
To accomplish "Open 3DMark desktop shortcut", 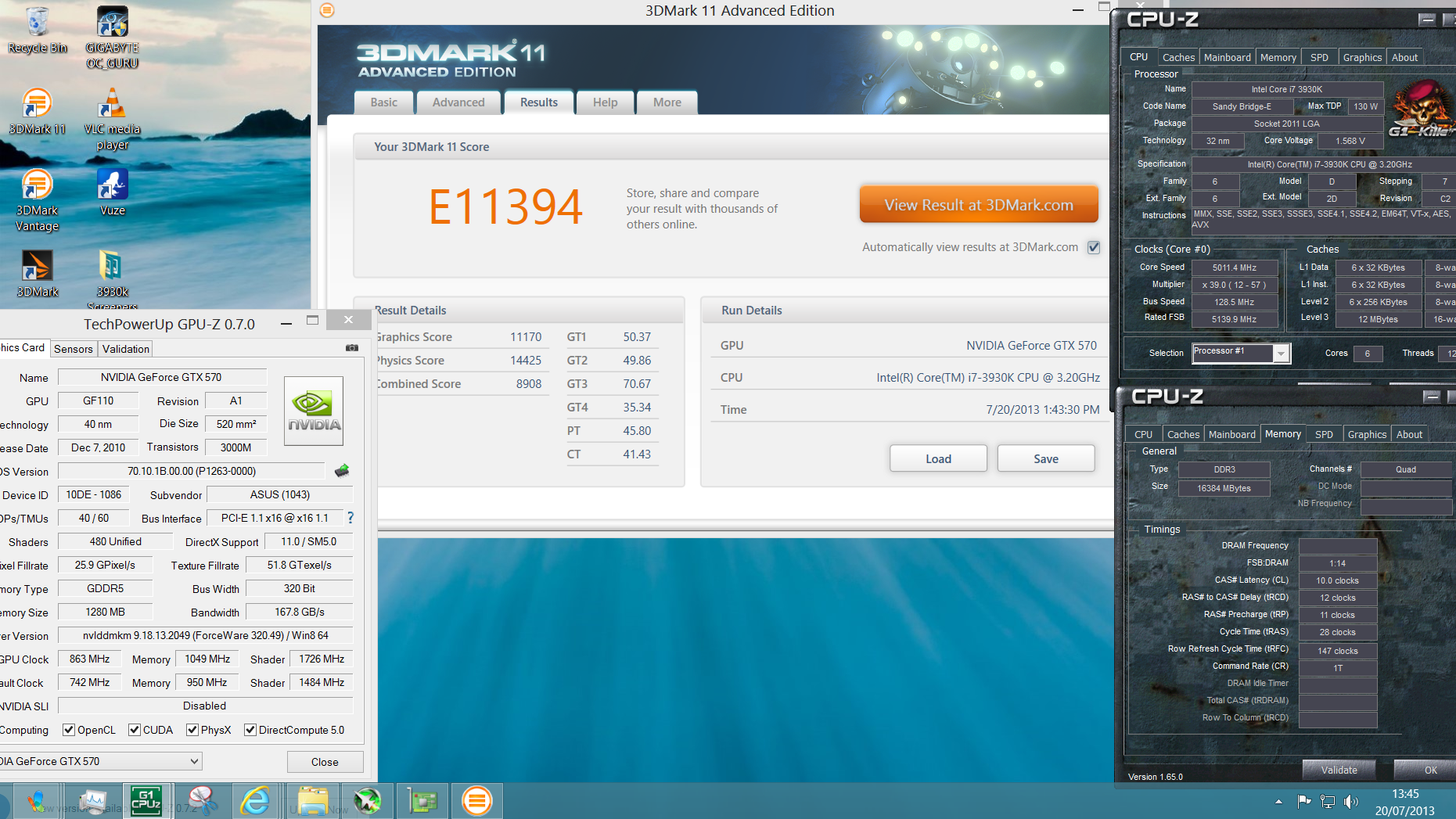I will pos(37,274).
